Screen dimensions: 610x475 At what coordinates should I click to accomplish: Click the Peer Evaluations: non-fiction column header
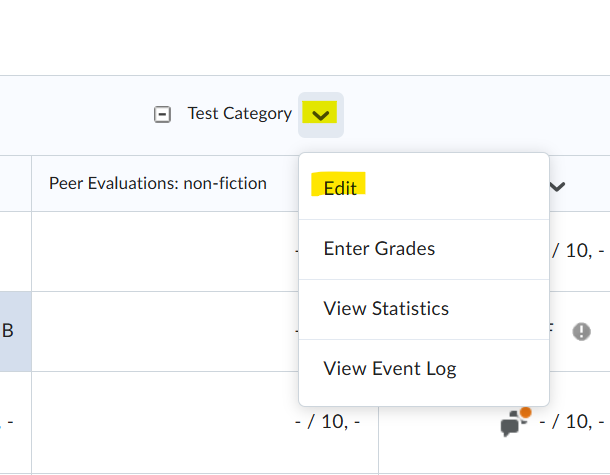158,183
